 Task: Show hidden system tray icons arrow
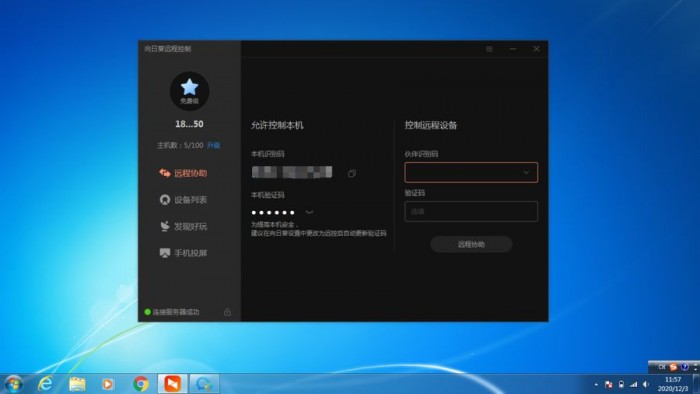[596, 384]
